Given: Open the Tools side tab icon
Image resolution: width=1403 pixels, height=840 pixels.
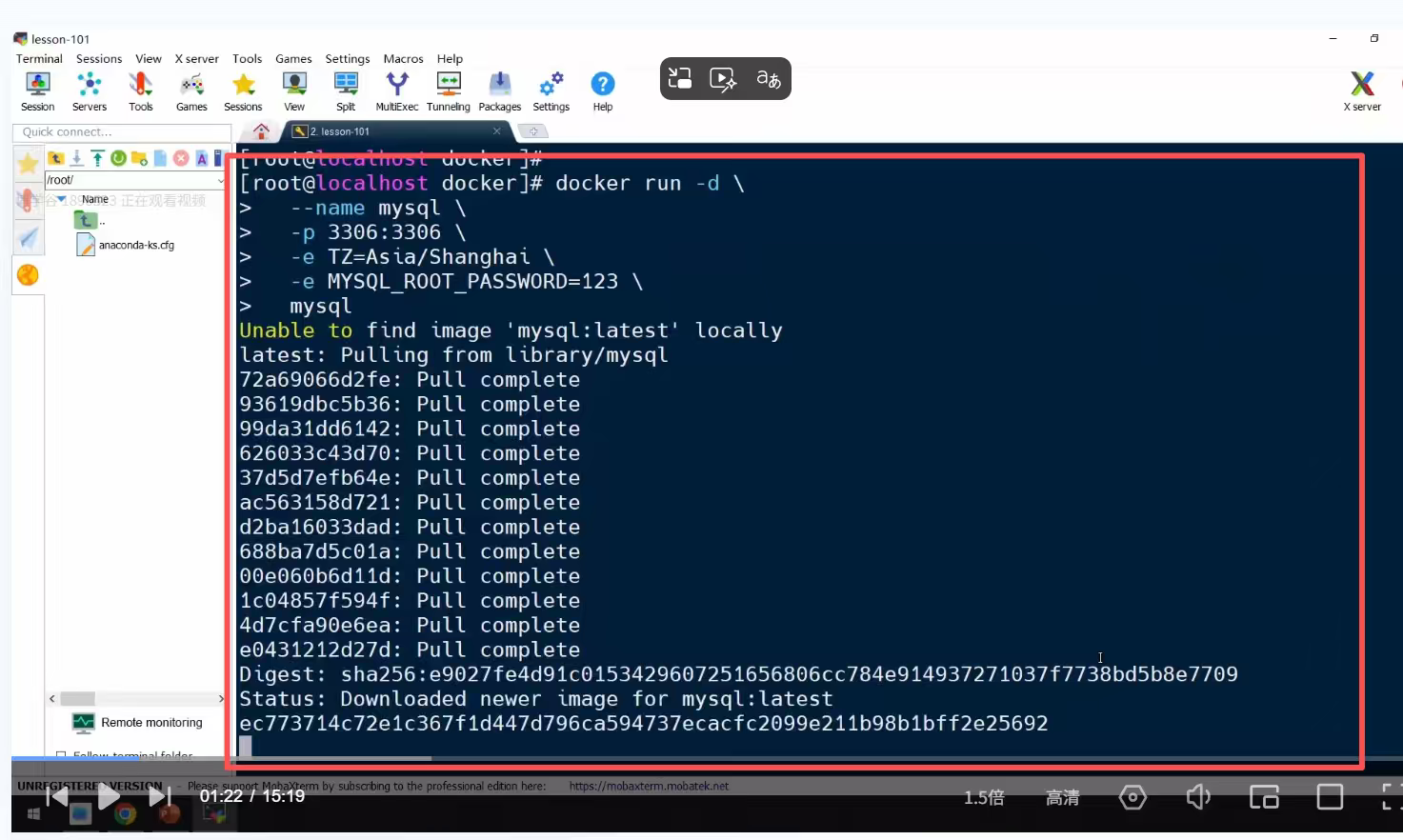Looking at the screenshot, I should click(28, 200).
